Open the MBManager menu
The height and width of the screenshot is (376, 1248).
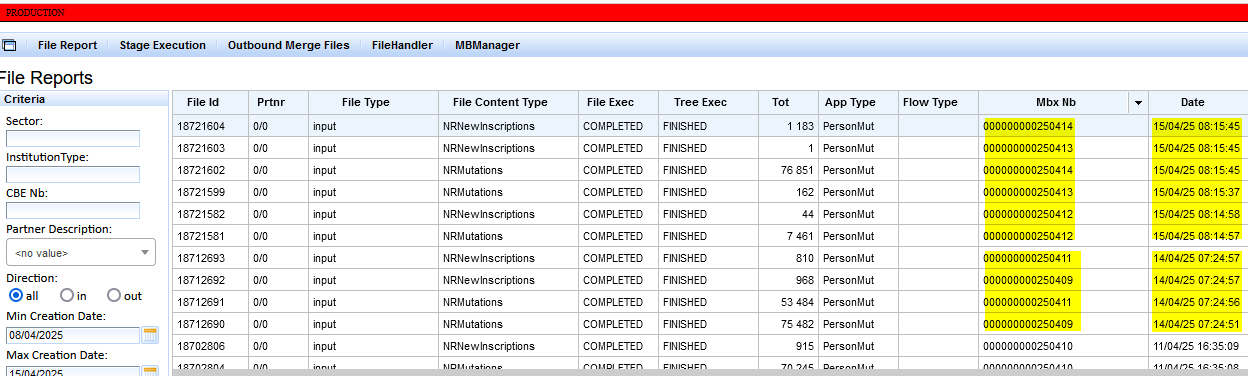[x=487, y=45]
